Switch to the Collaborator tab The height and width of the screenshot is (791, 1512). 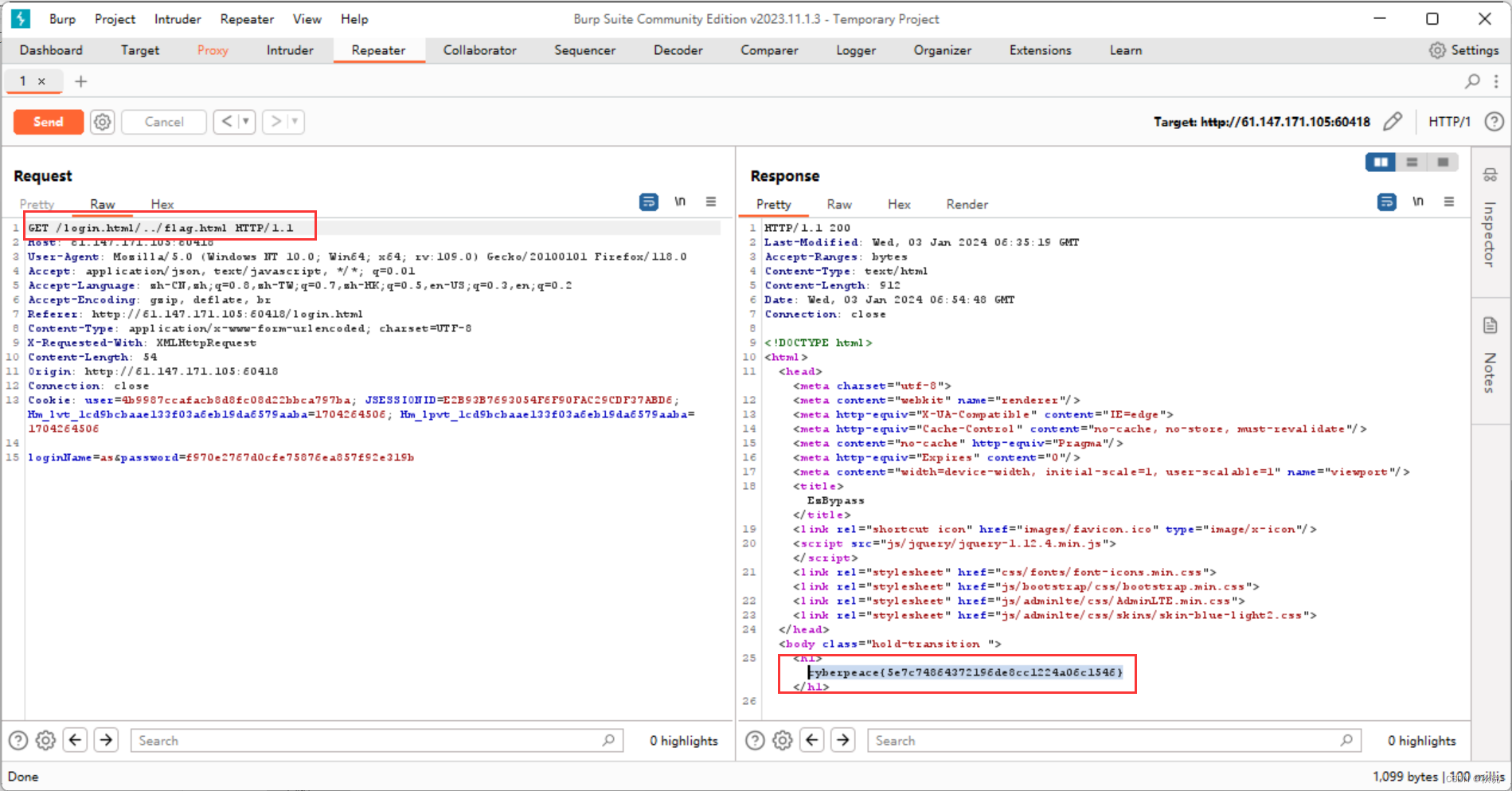pos(480,50)
